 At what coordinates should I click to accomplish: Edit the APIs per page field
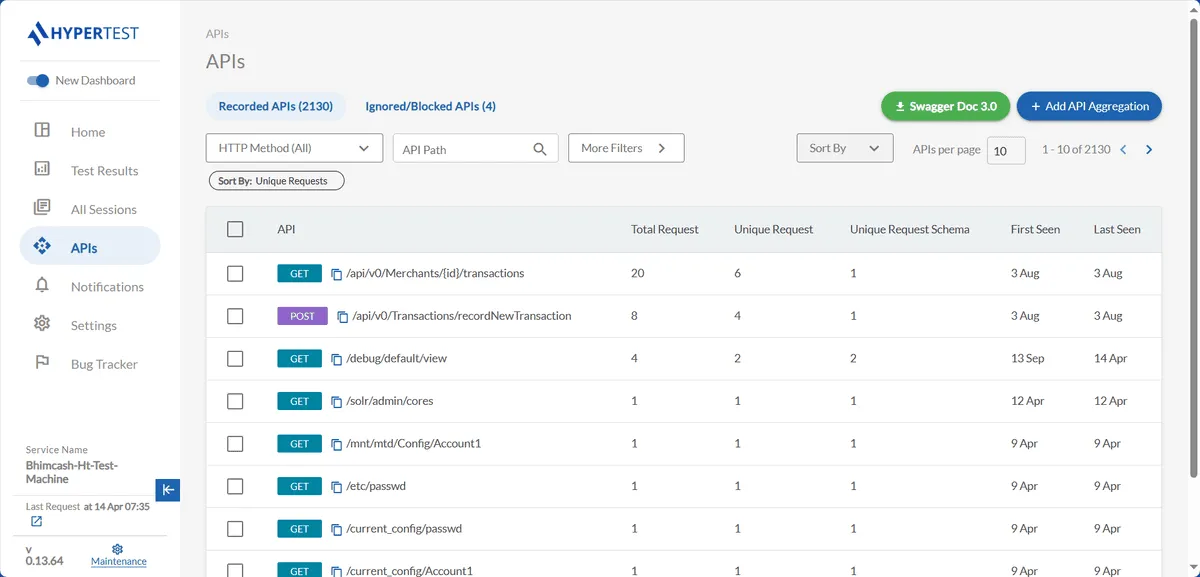click(1004, 150)
